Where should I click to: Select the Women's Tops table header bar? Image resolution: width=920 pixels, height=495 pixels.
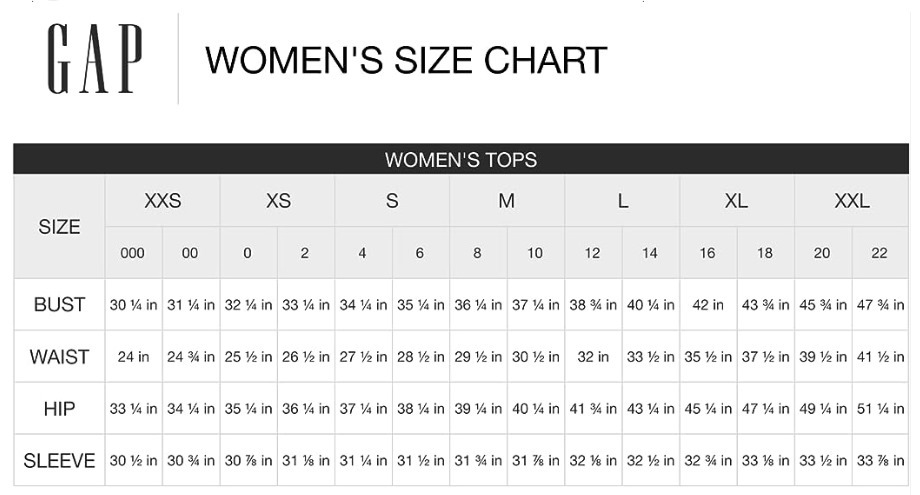tap(461, 160)
